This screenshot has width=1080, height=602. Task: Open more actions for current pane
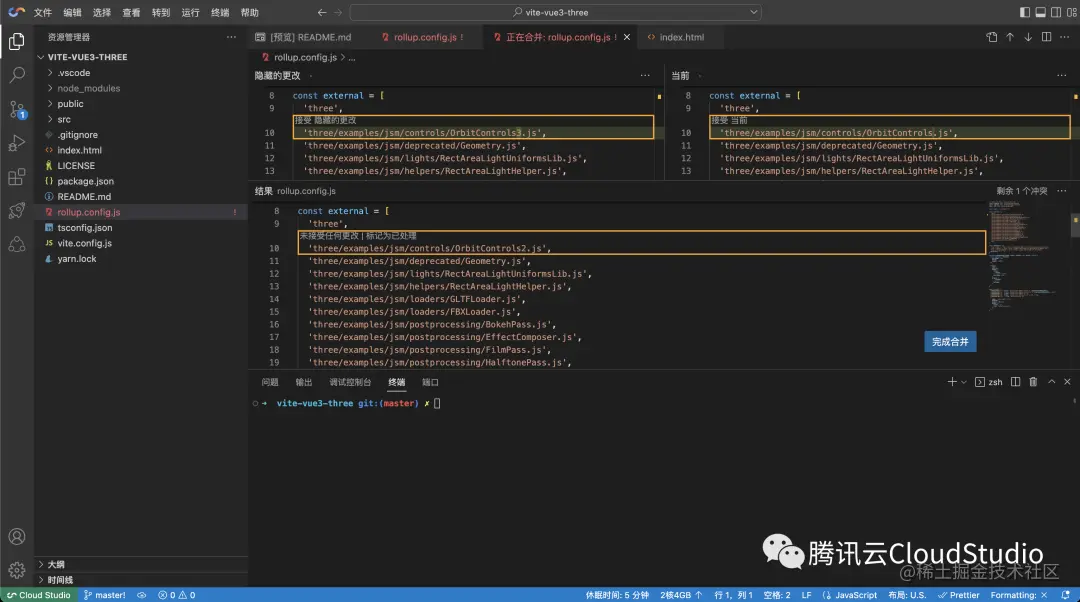pyautogui.click(x=1061, y=75)
